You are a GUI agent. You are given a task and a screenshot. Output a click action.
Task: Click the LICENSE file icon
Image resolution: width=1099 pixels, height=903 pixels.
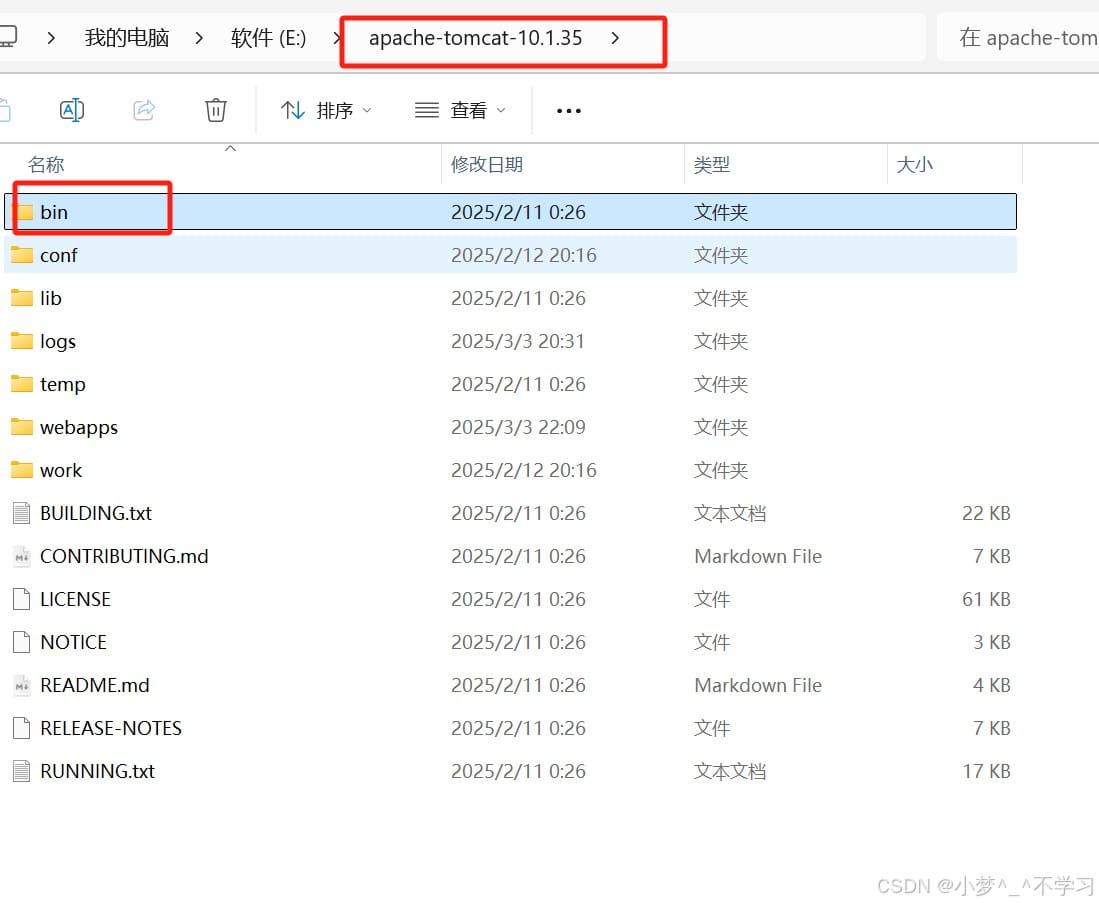[22, 599]
